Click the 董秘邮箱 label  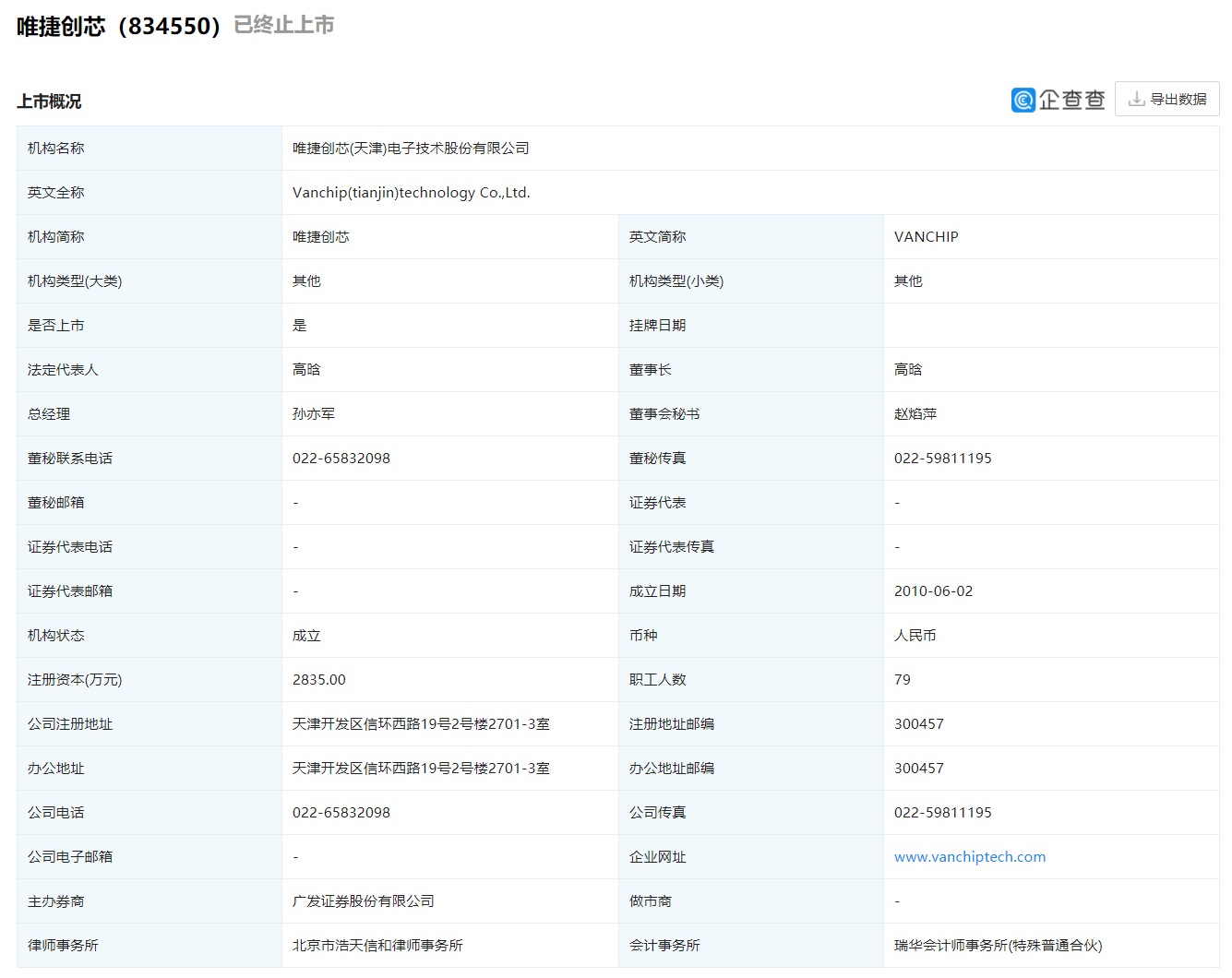click(x=56, y=503)
